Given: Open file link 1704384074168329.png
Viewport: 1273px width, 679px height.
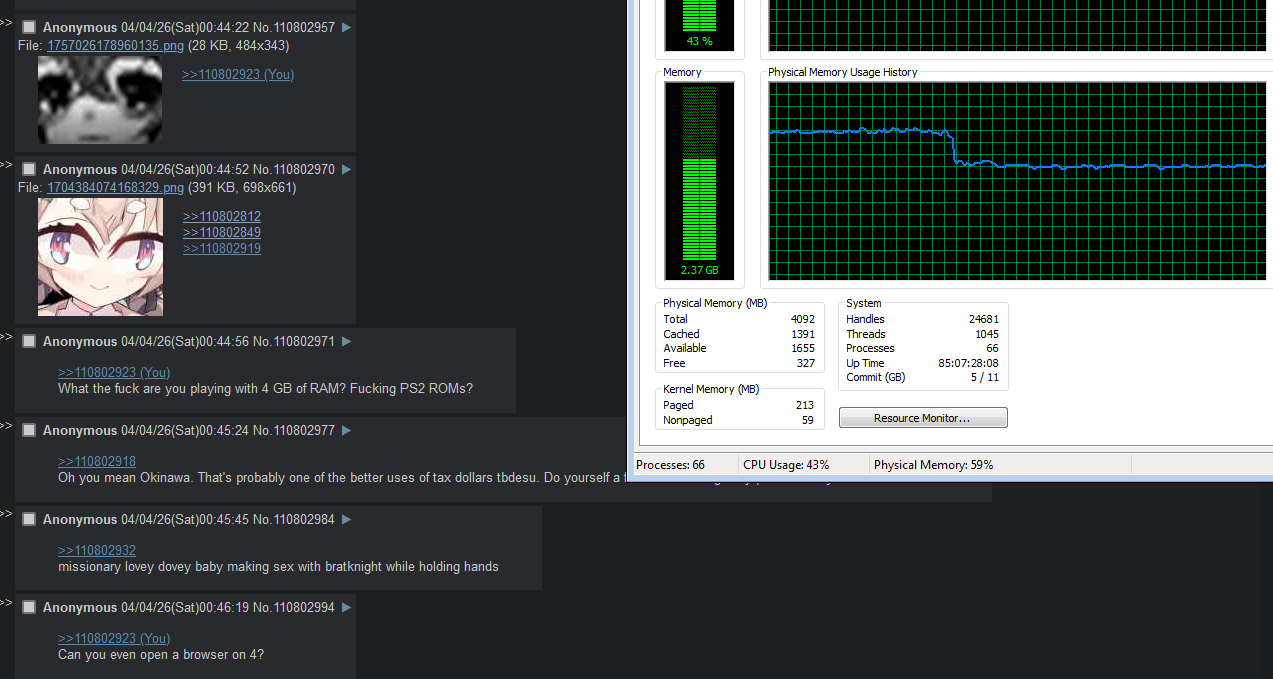Looking at the screenshot, I should (x=115, y=188).
